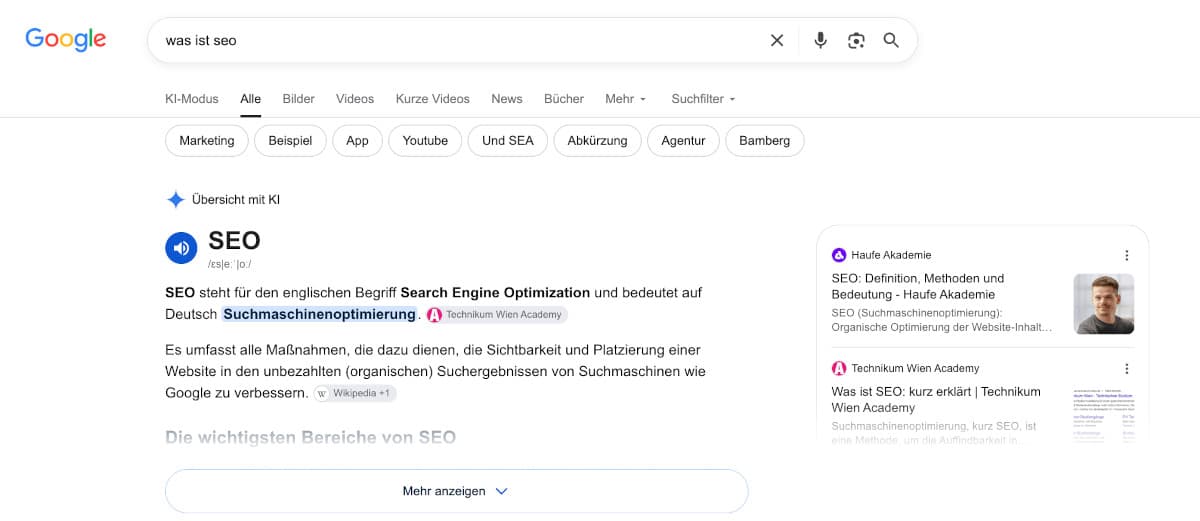Switch to the Bilder tab
The image size is (1200, 521).
tap(299, 99)
